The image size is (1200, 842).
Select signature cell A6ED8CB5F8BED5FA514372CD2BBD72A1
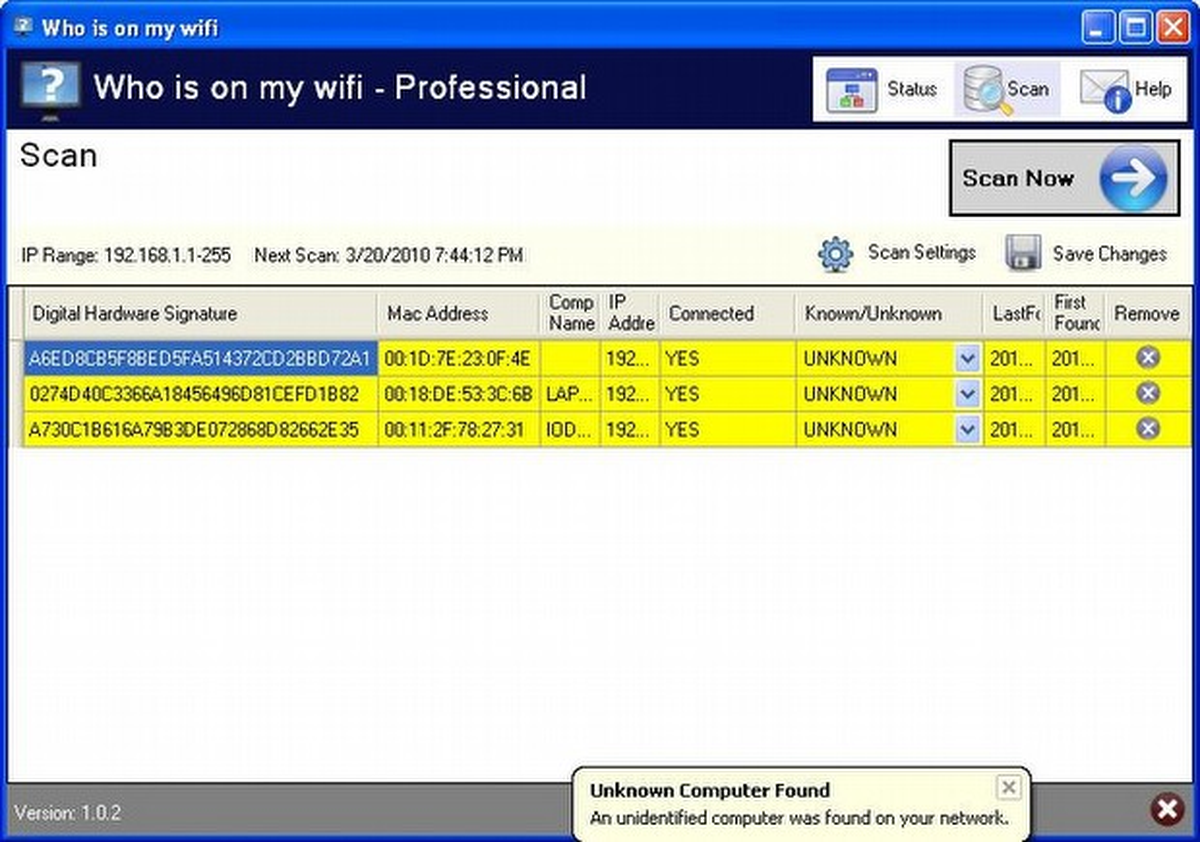tap(201, 359)
